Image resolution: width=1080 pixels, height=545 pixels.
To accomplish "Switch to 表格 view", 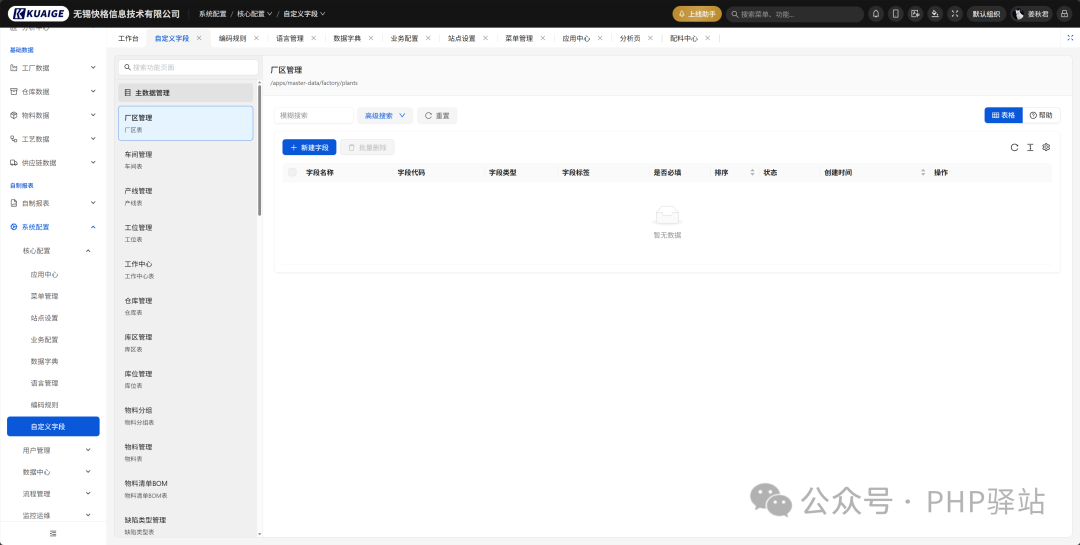I will tap(1003, 116).
